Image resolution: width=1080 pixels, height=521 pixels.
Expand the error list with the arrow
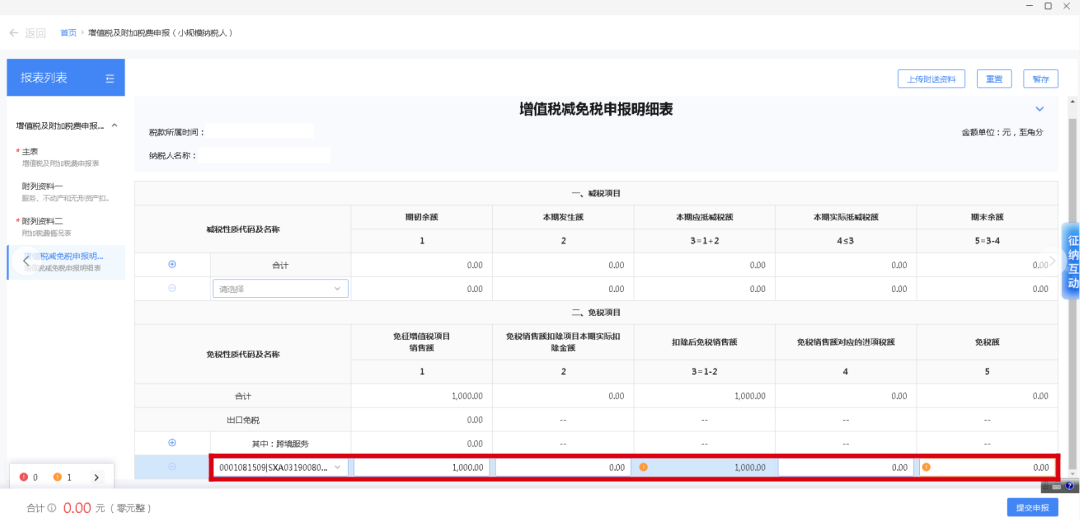click(x=96, y=477)
